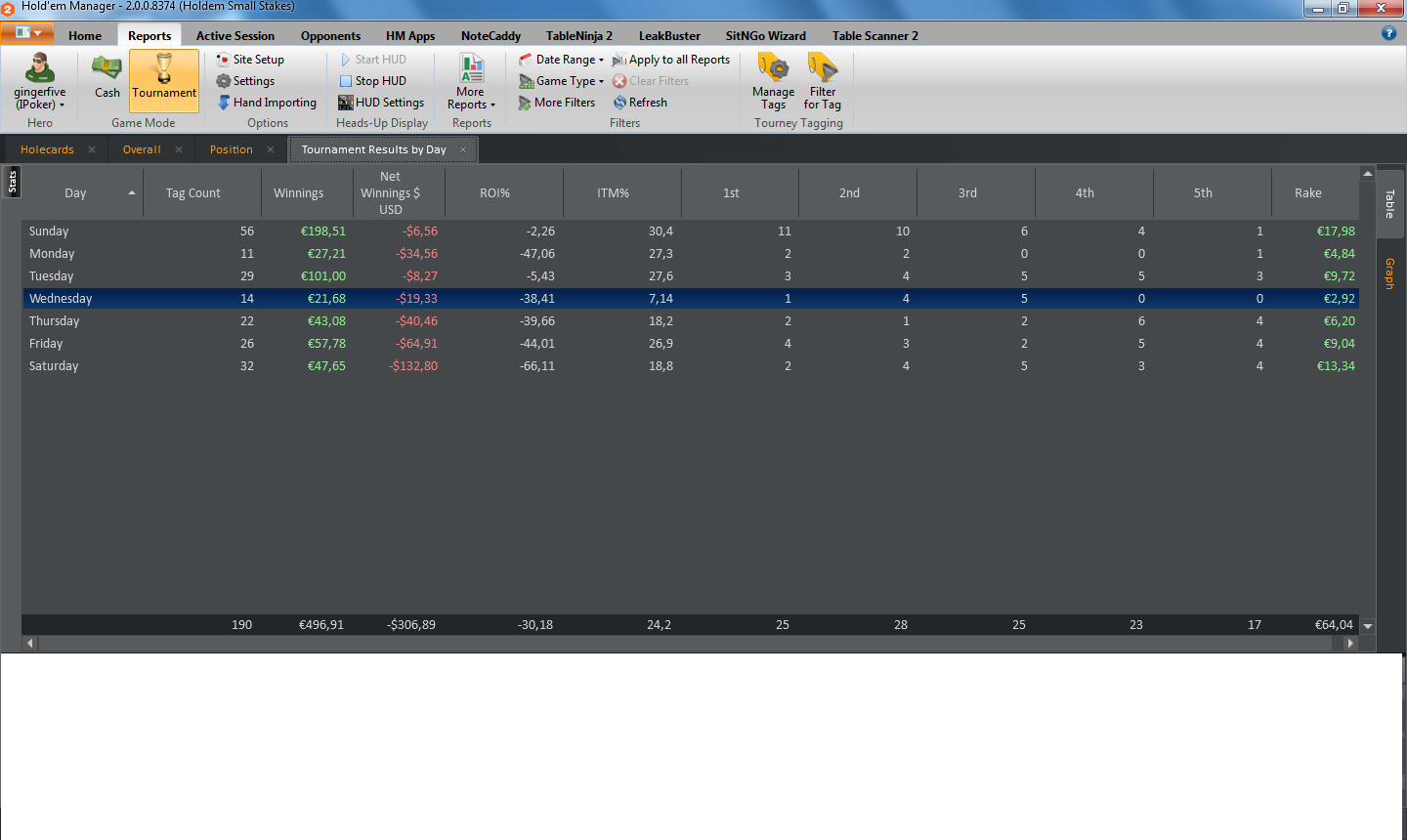Click the vertical scrollbar up arrow
Screen dimensions: 1407x840
(x=1368, y=174)
